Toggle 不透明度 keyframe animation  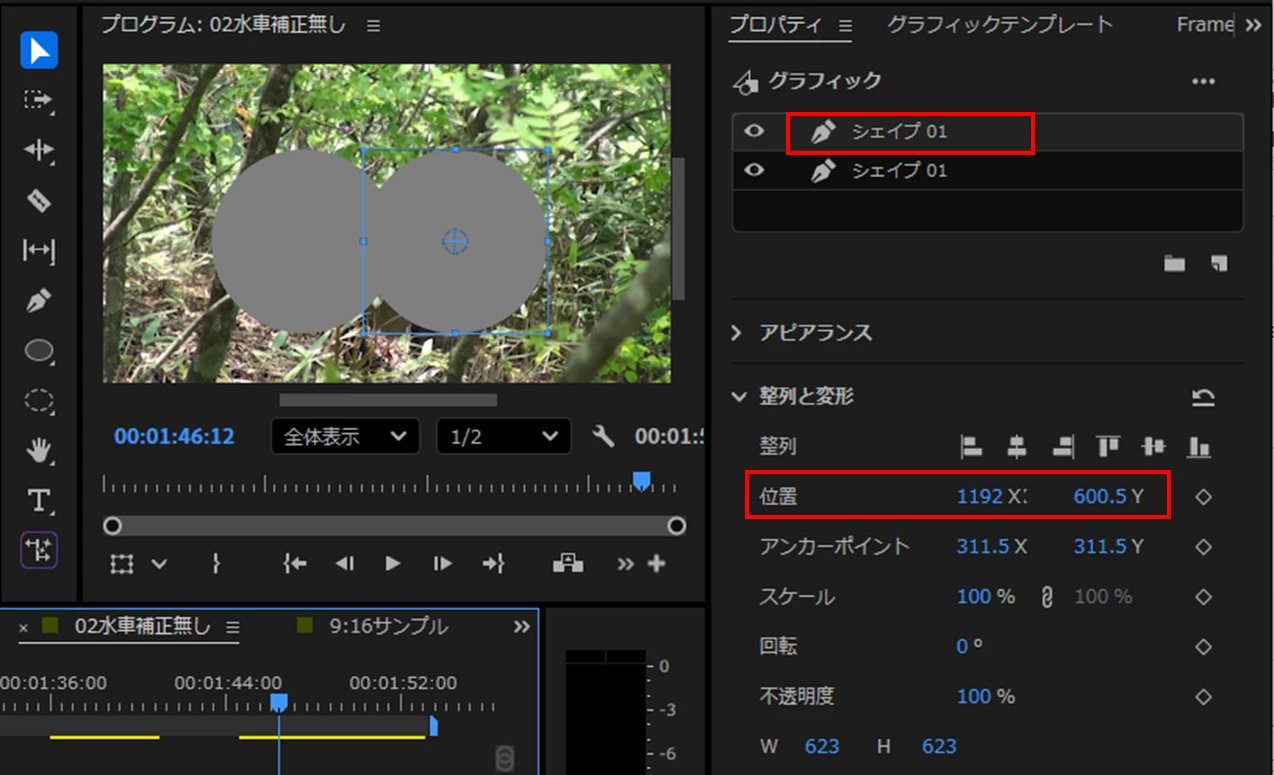(x=1204, y=697)
